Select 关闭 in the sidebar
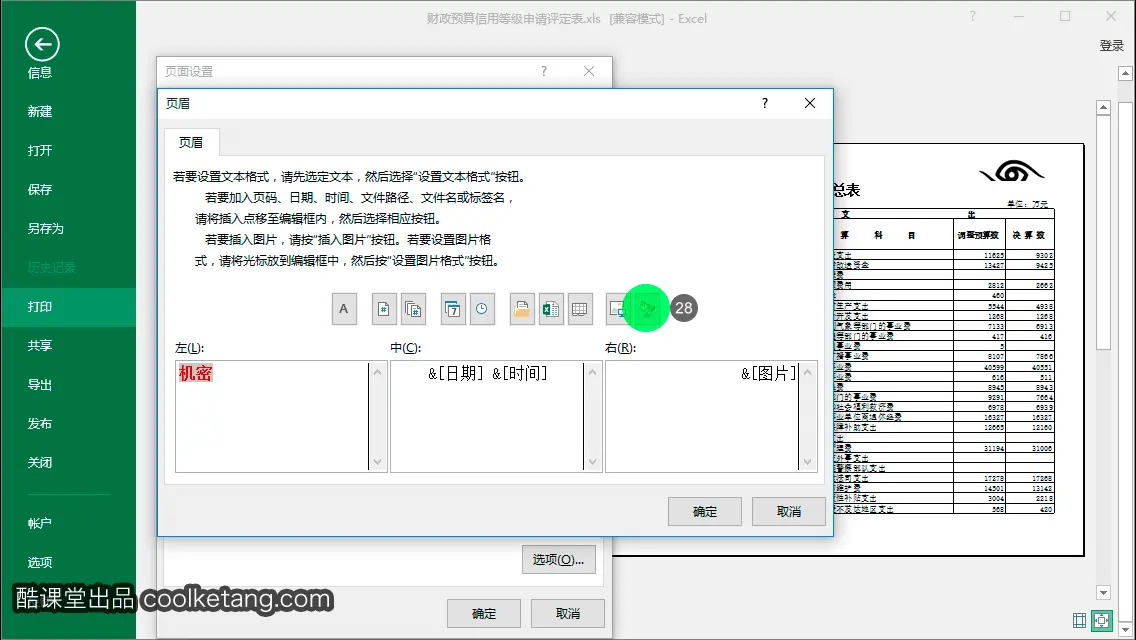 pos(40,463)
